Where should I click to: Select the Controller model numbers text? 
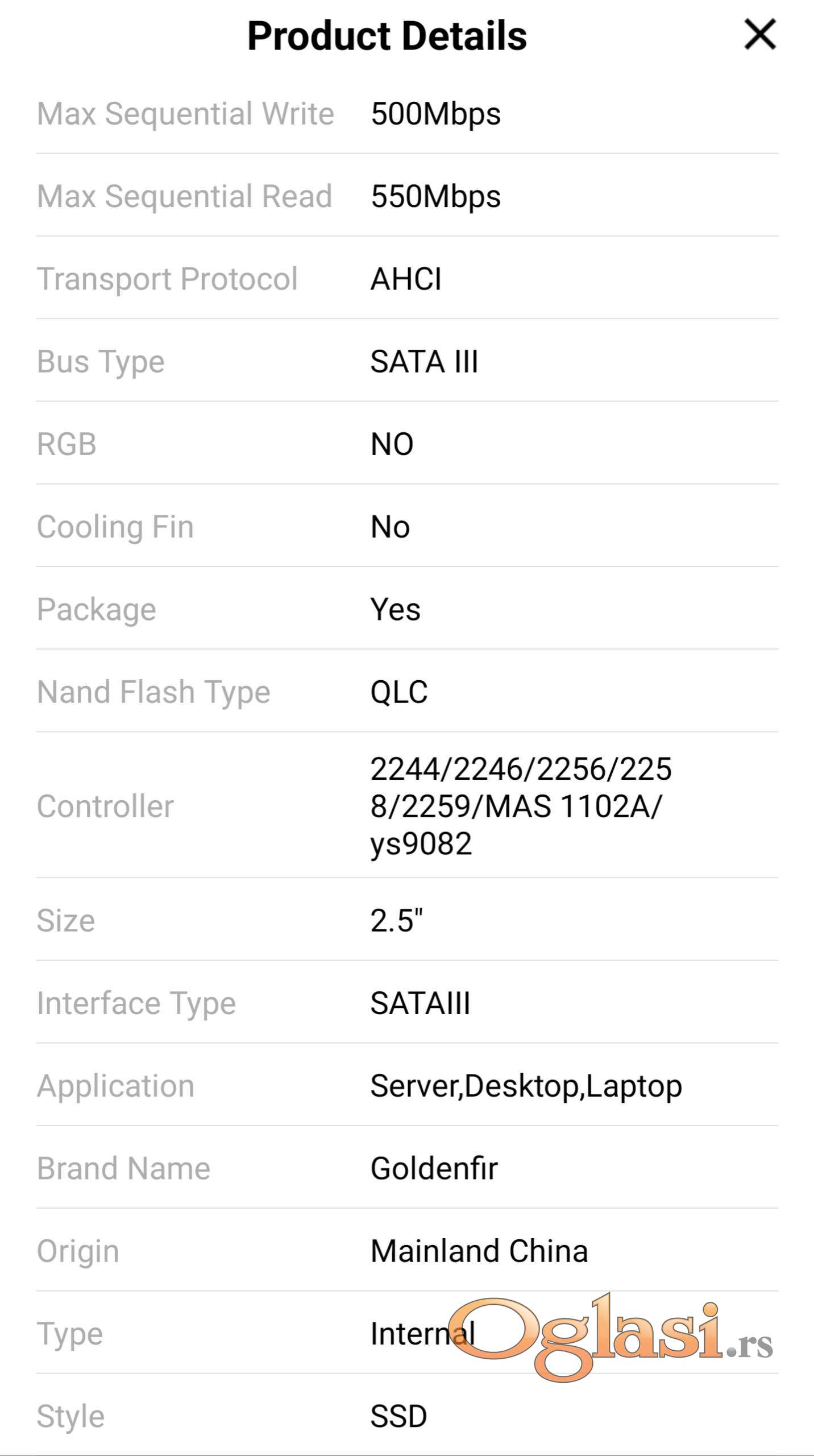[521, 806]
